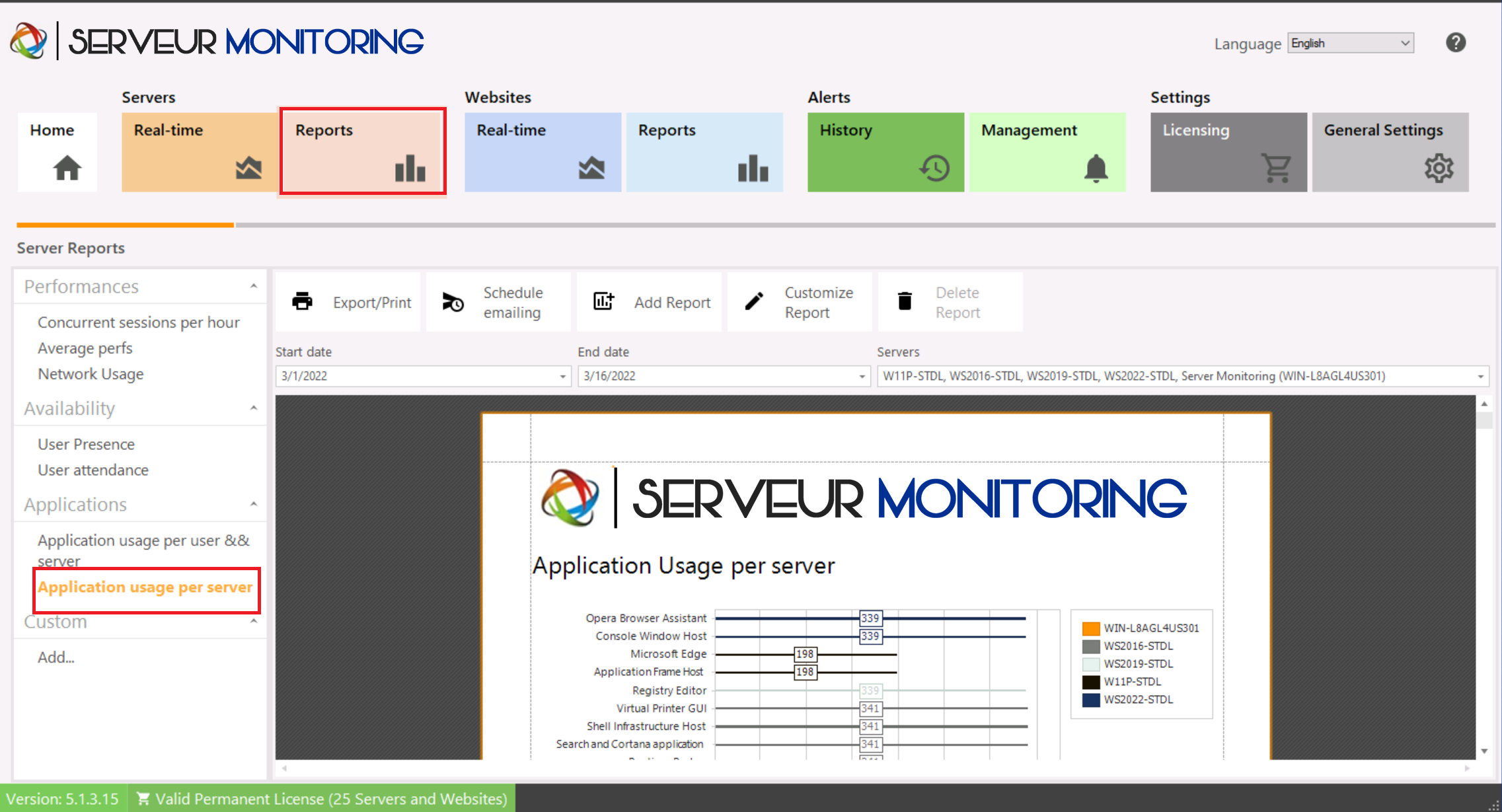
Task: Open the End date picker dropdown
Action: 862,377
